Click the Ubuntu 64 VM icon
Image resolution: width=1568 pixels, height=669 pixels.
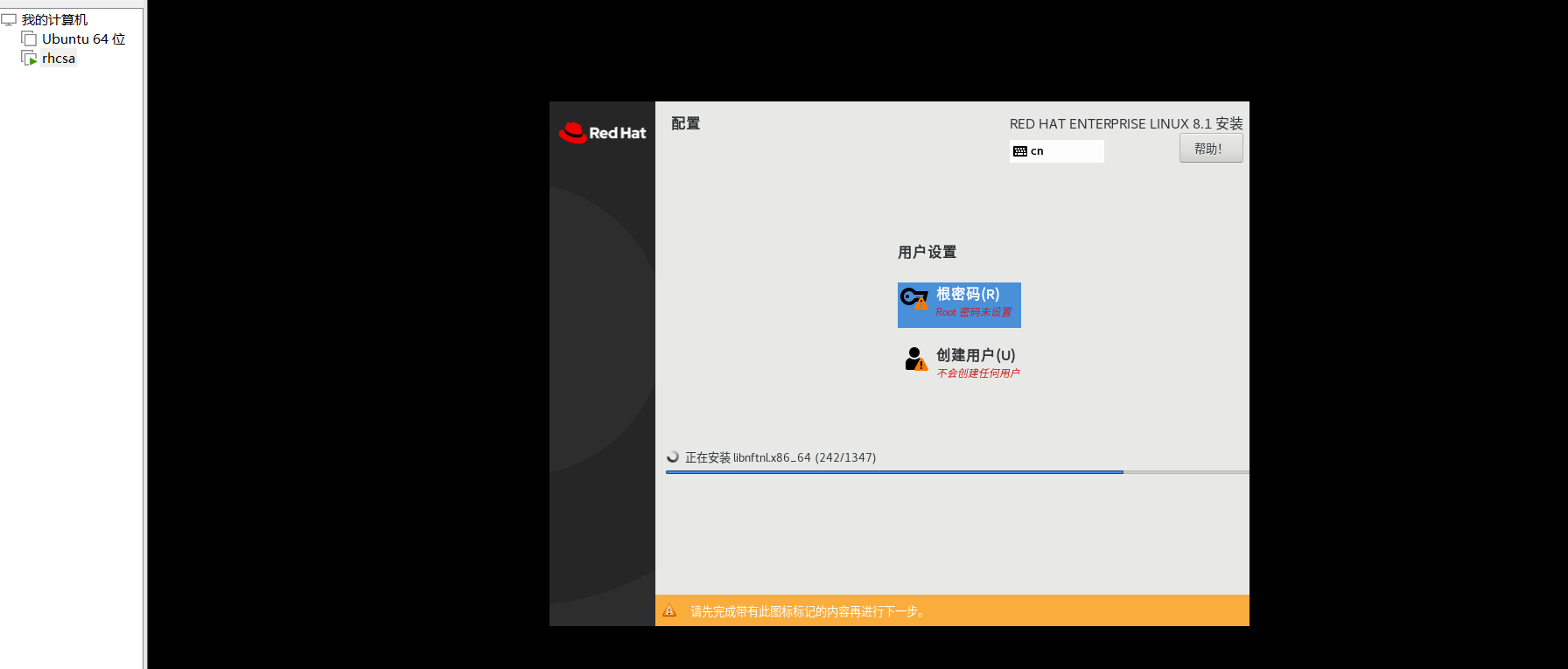coord(29,38)
